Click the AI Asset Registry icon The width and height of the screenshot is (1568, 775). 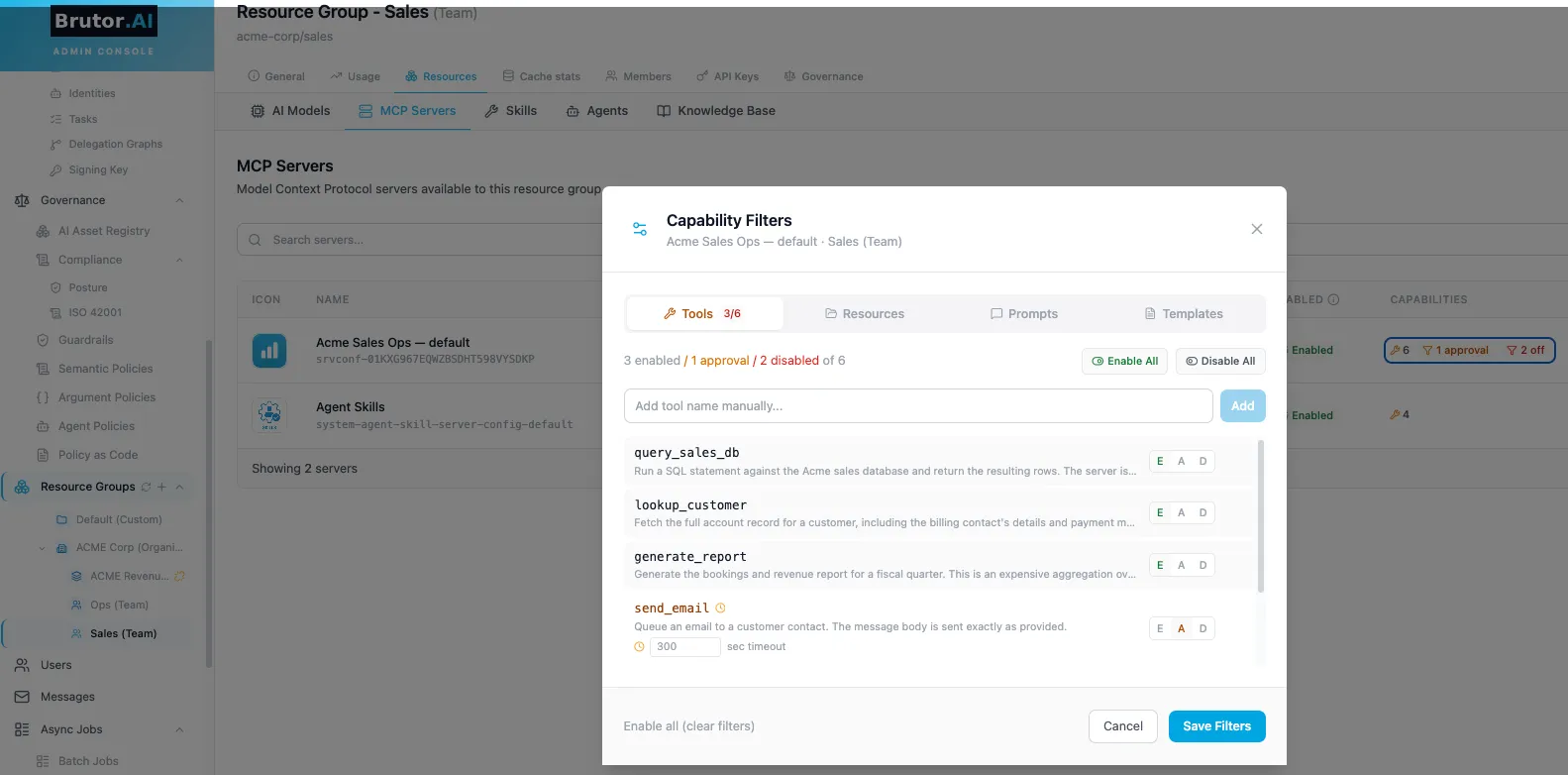click(x=43, y=231)
